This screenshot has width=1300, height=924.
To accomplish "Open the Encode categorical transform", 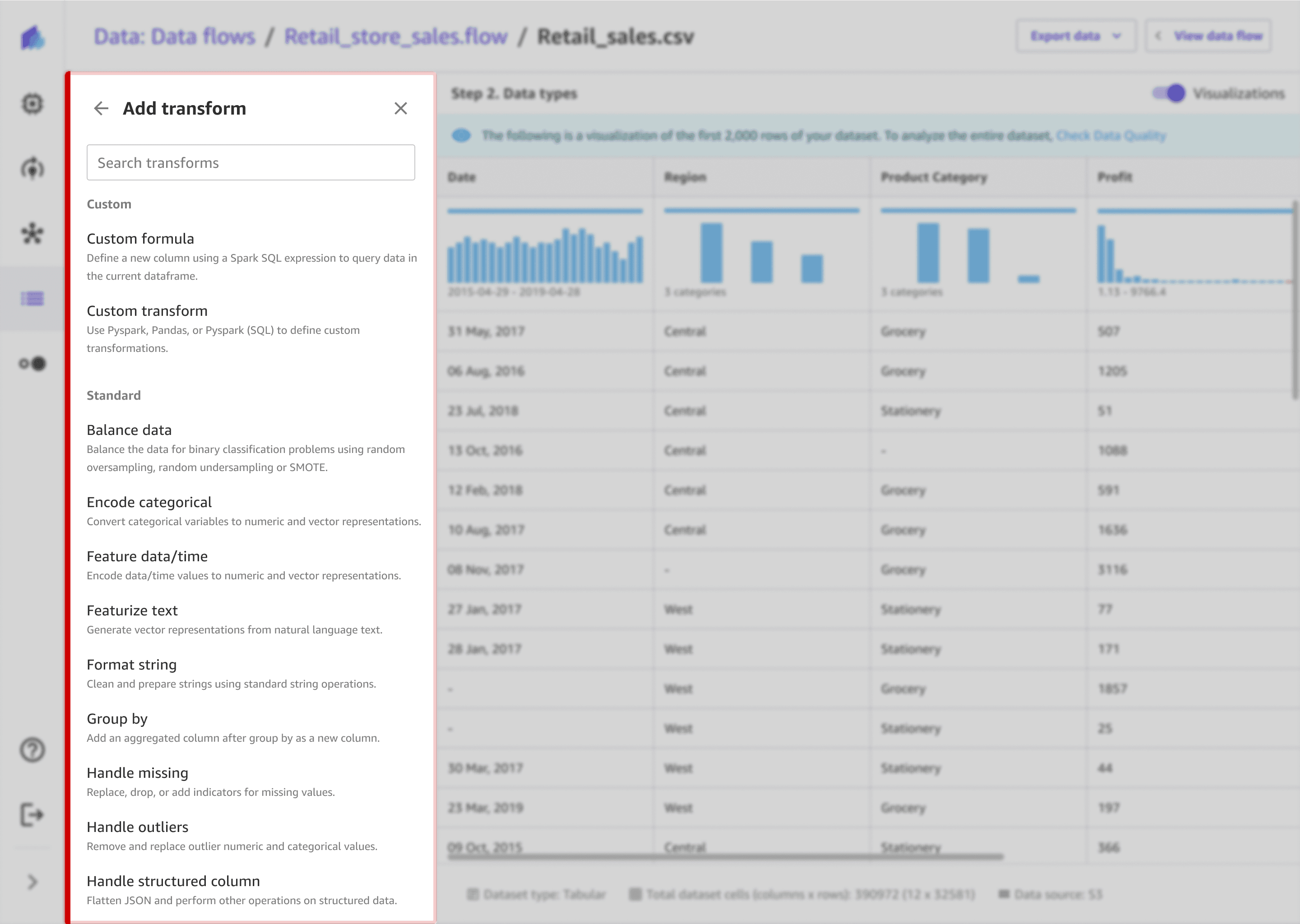I will click(149, 502).
